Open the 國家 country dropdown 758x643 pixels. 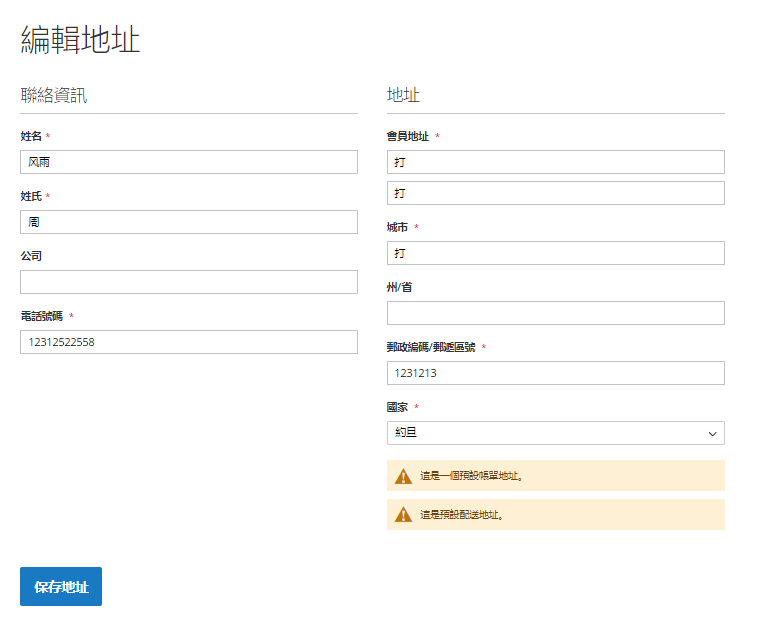coord(555,433)
